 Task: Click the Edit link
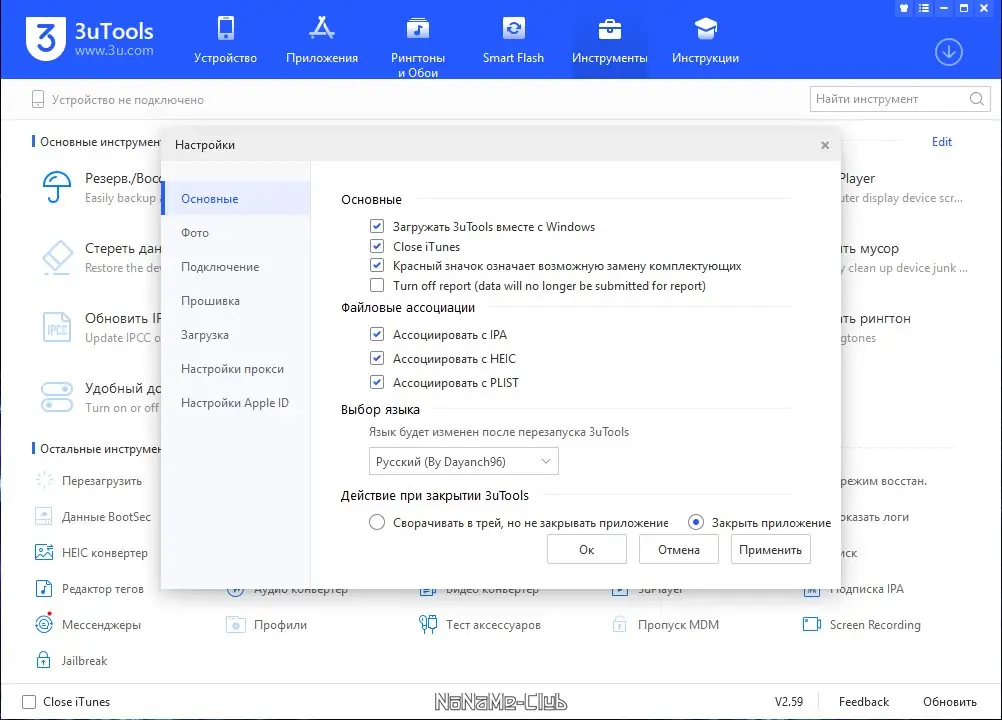coord(941,141)
